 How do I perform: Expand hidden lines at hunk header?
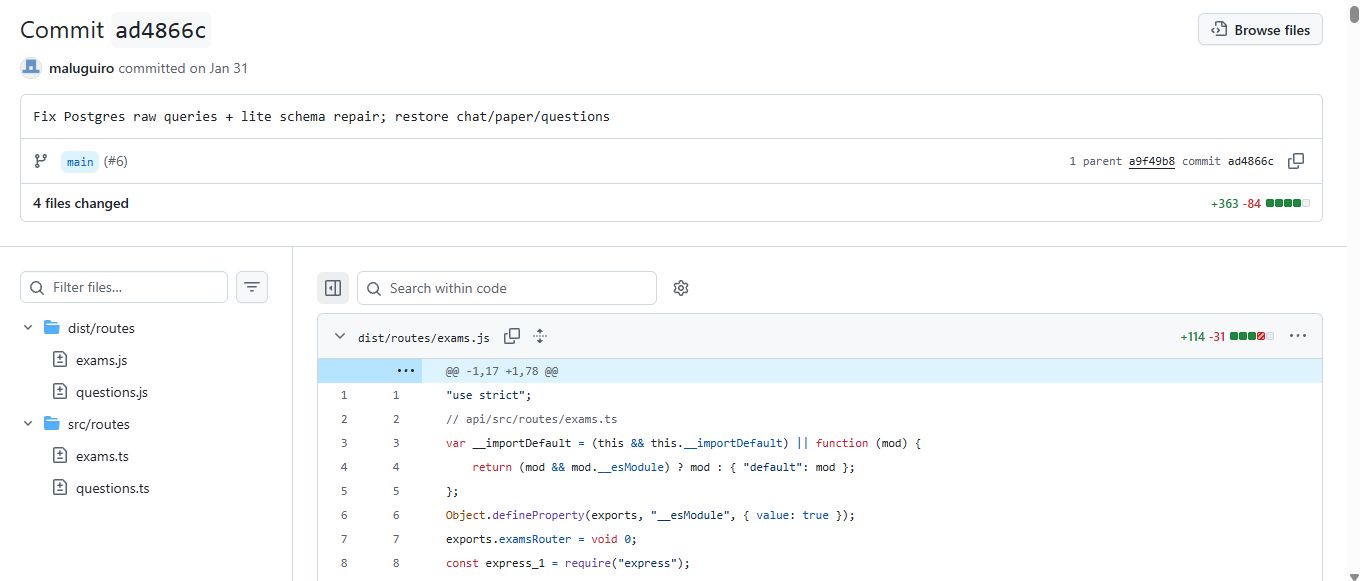click(x=405, y=370)
